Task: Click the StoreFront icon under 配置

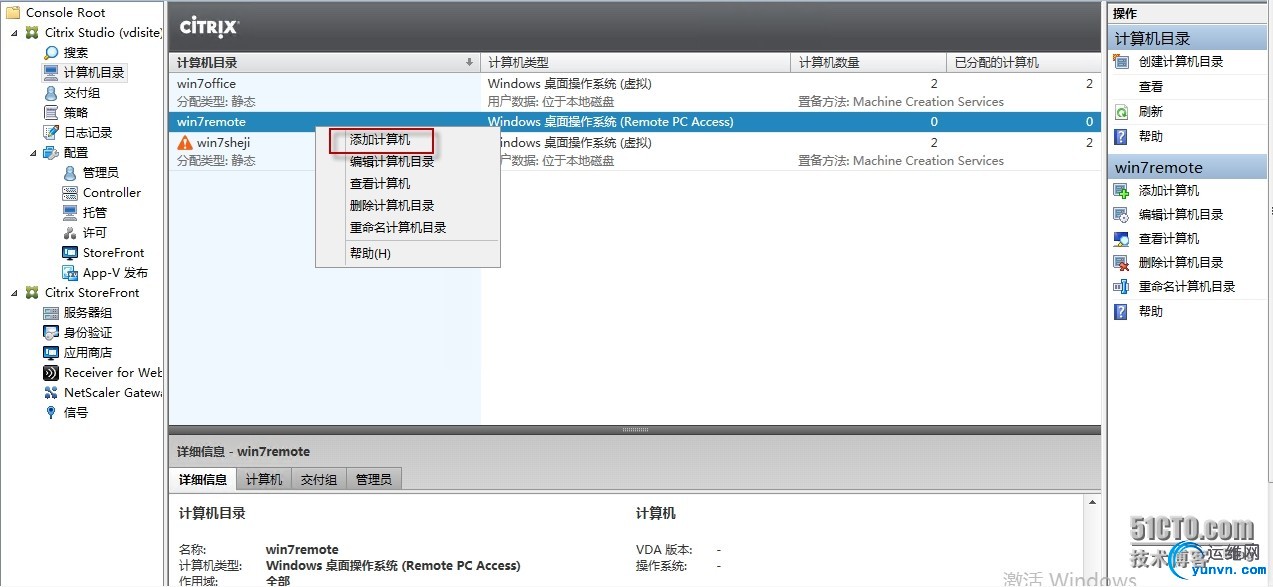Action: click(x=70, y=252)
